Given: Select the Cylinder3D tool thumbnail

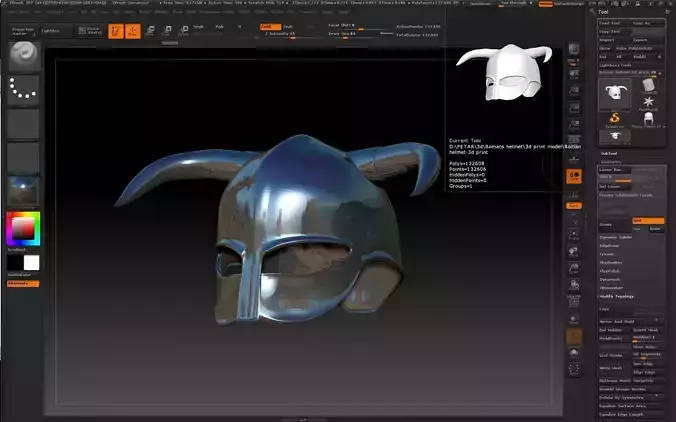Looking at the screenshot, I should coord(648,86).
